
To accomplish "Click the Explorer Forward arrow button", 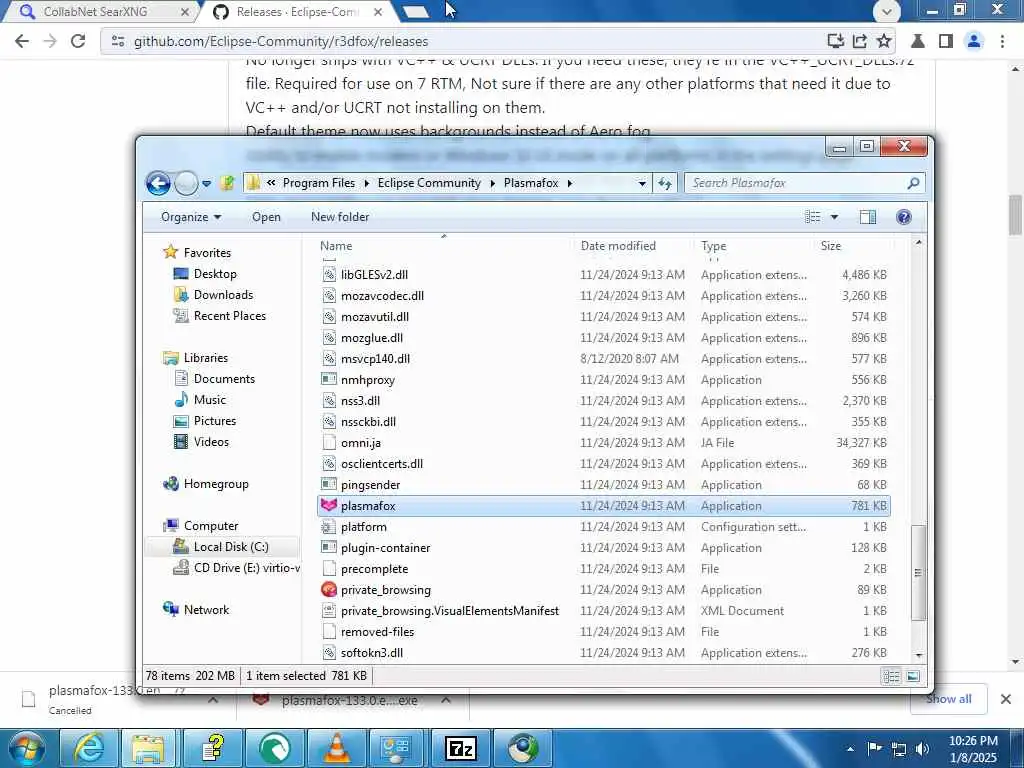I will pyautogui.click(x=186, y=184).
